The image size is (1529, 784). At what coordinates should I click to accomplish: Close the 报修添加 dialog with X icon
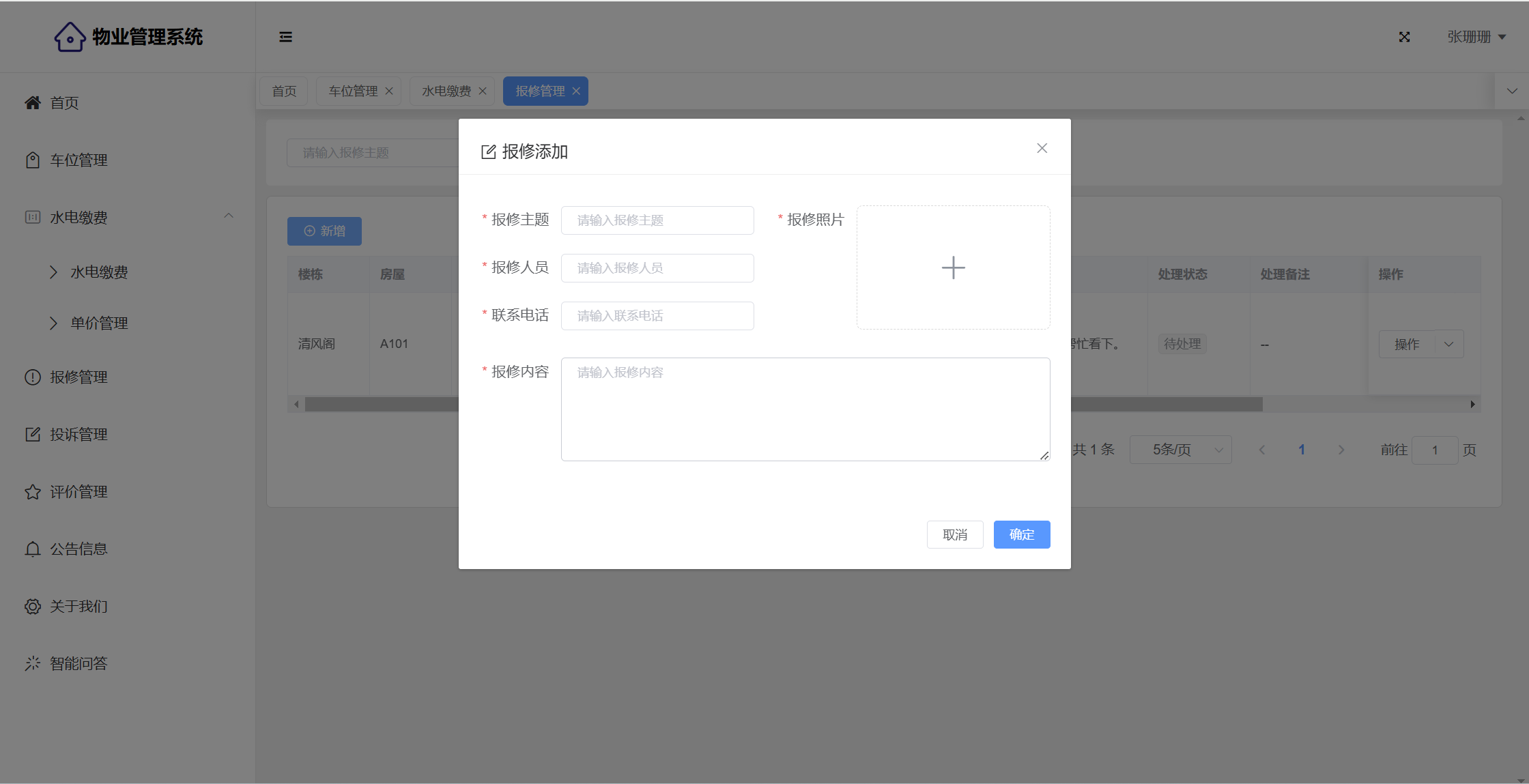tap(1042, 148)
